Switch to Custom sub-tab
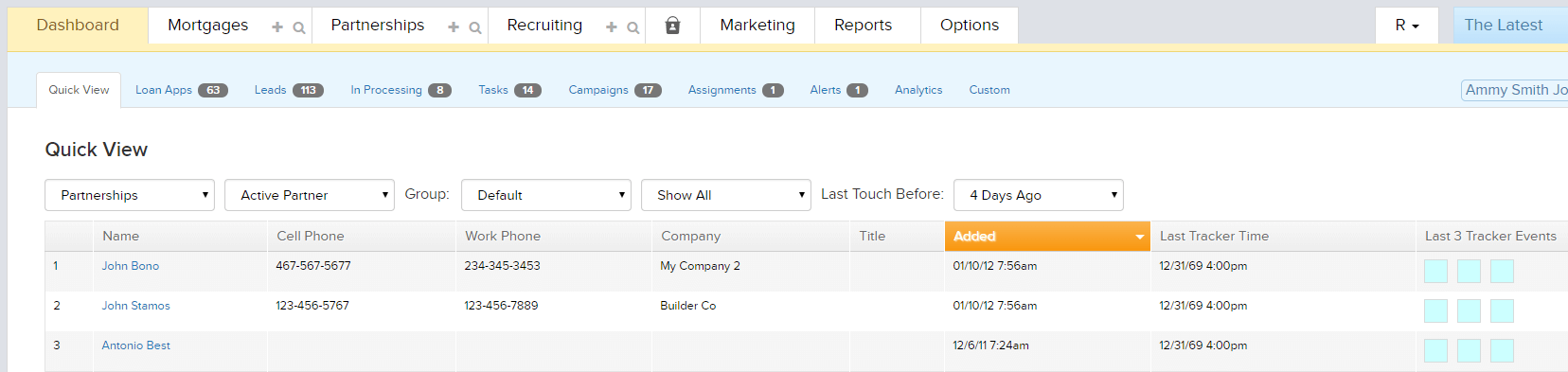The height and width of the screenshot is (372, 1568). click(989, 90)
